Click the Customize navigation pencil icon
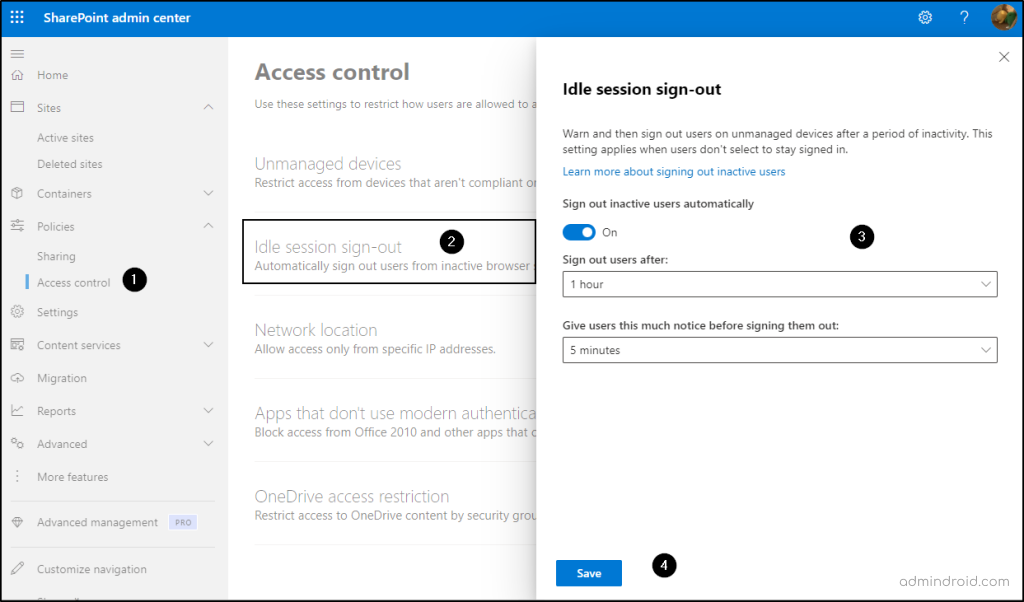Viewport: 1024px width, 602px height. click(x=17, y=569)
